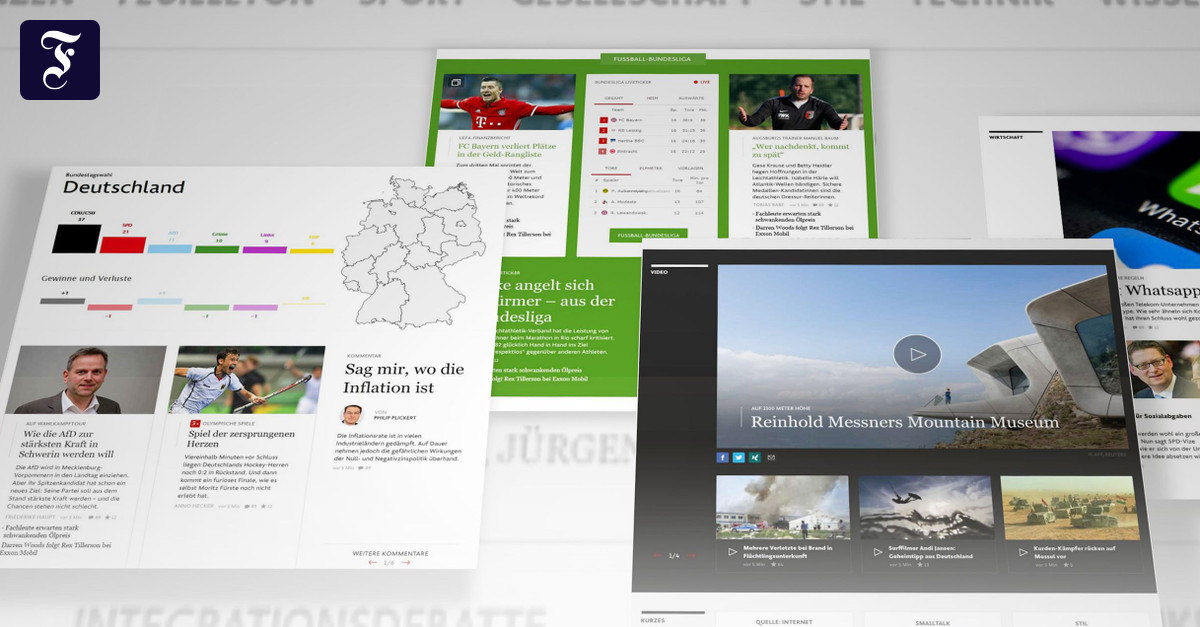The image size is (1200, 627).
Task: Share the video via Twitter
Action: 740,457
